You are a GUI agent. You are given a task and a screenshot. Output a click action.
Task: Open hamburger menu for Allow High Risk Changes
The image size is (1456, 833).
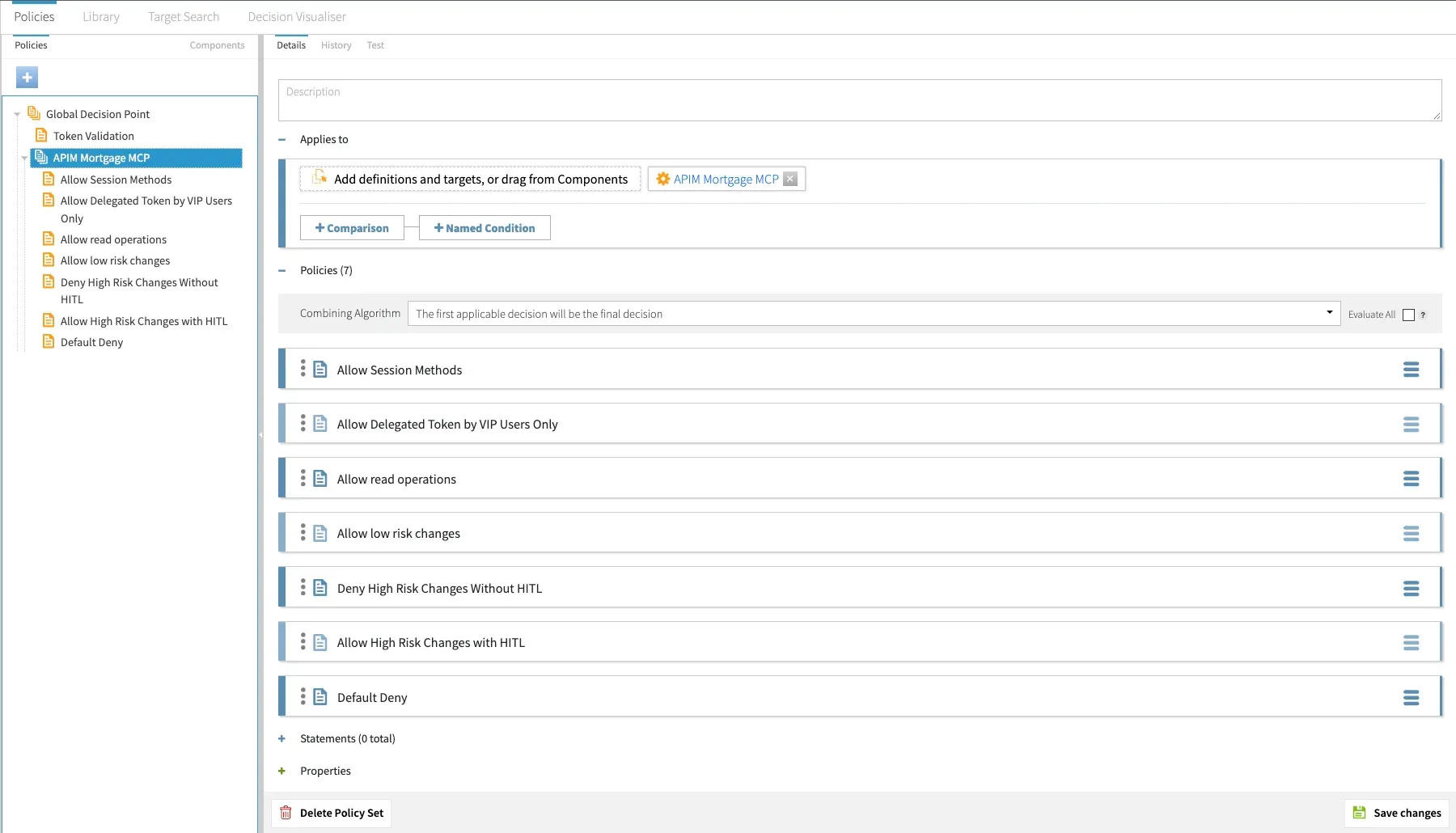click(x=1411, y=643)
